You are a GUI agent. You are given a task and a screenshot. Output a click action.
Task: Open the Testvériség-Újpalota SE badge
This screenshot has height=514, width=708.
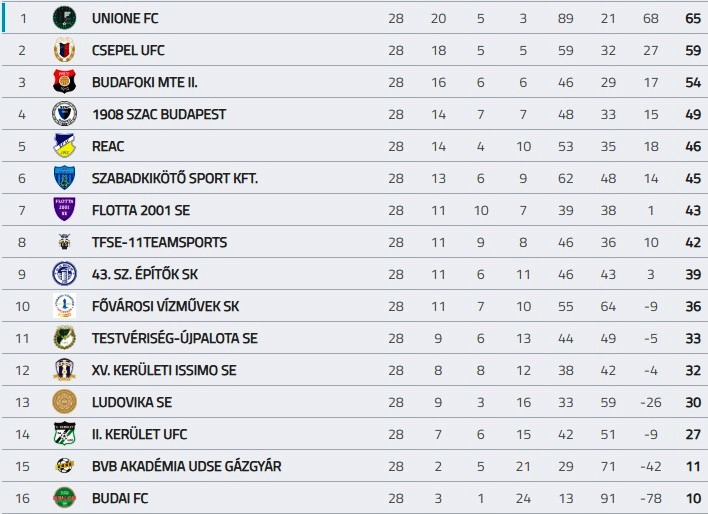(64, 338)
